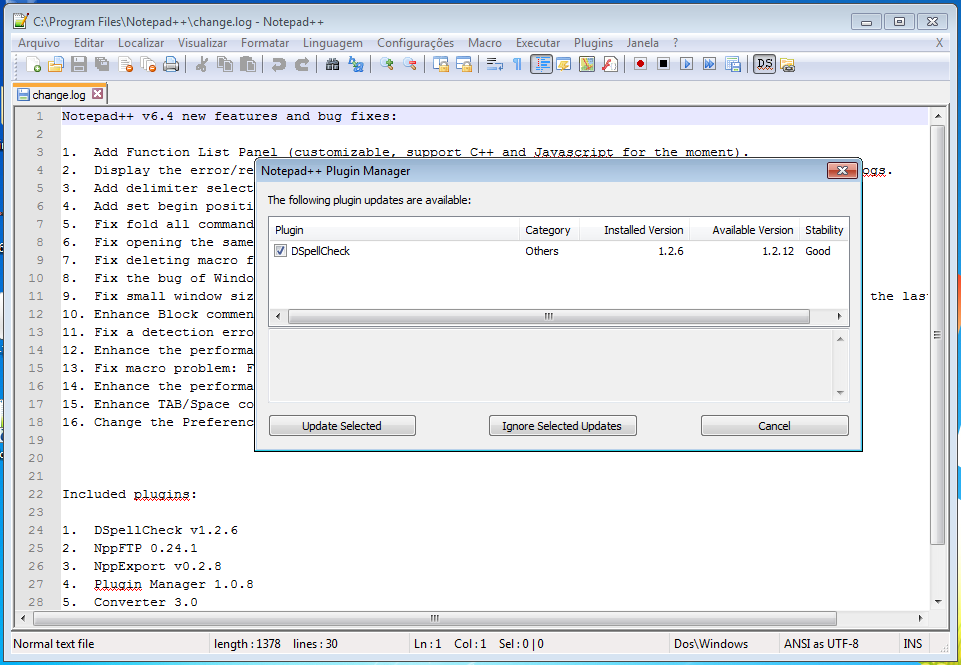Screen dimensions: 961x665
Task: Toggle show all characters with the pilcrow icon
Action: 517,63
